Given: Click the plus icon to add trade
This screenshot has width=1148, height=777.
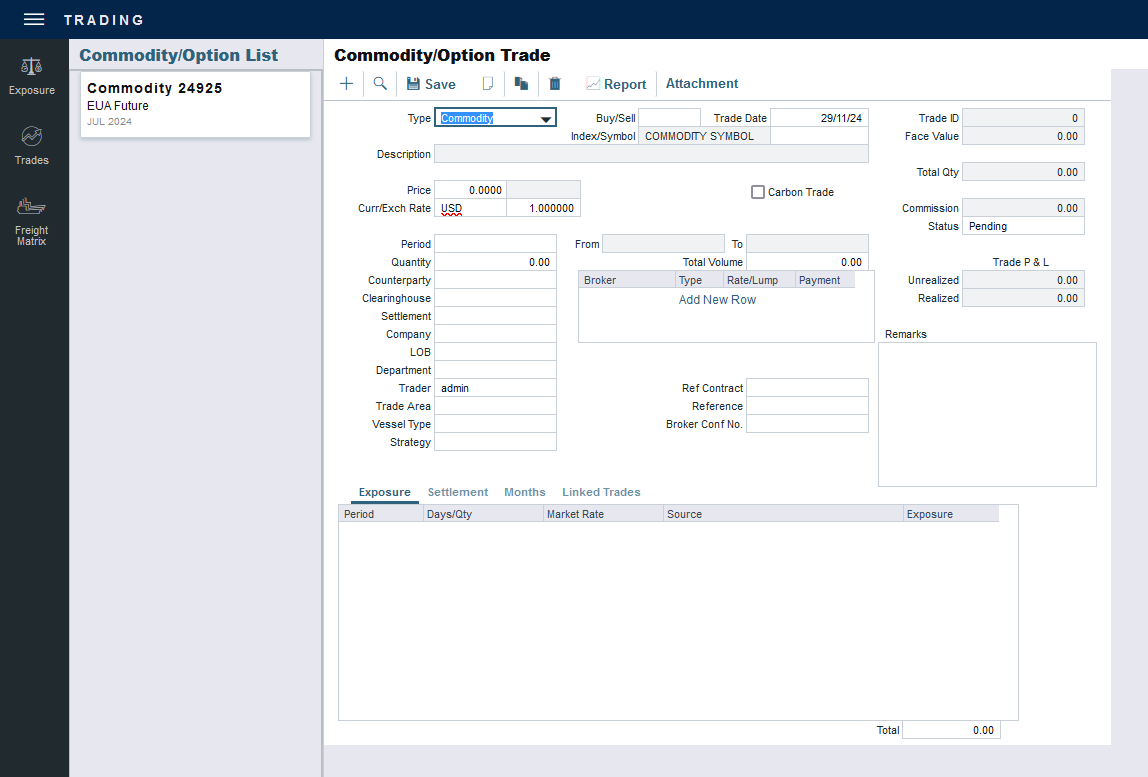Looking at the screenshot, I should (346, 84).
